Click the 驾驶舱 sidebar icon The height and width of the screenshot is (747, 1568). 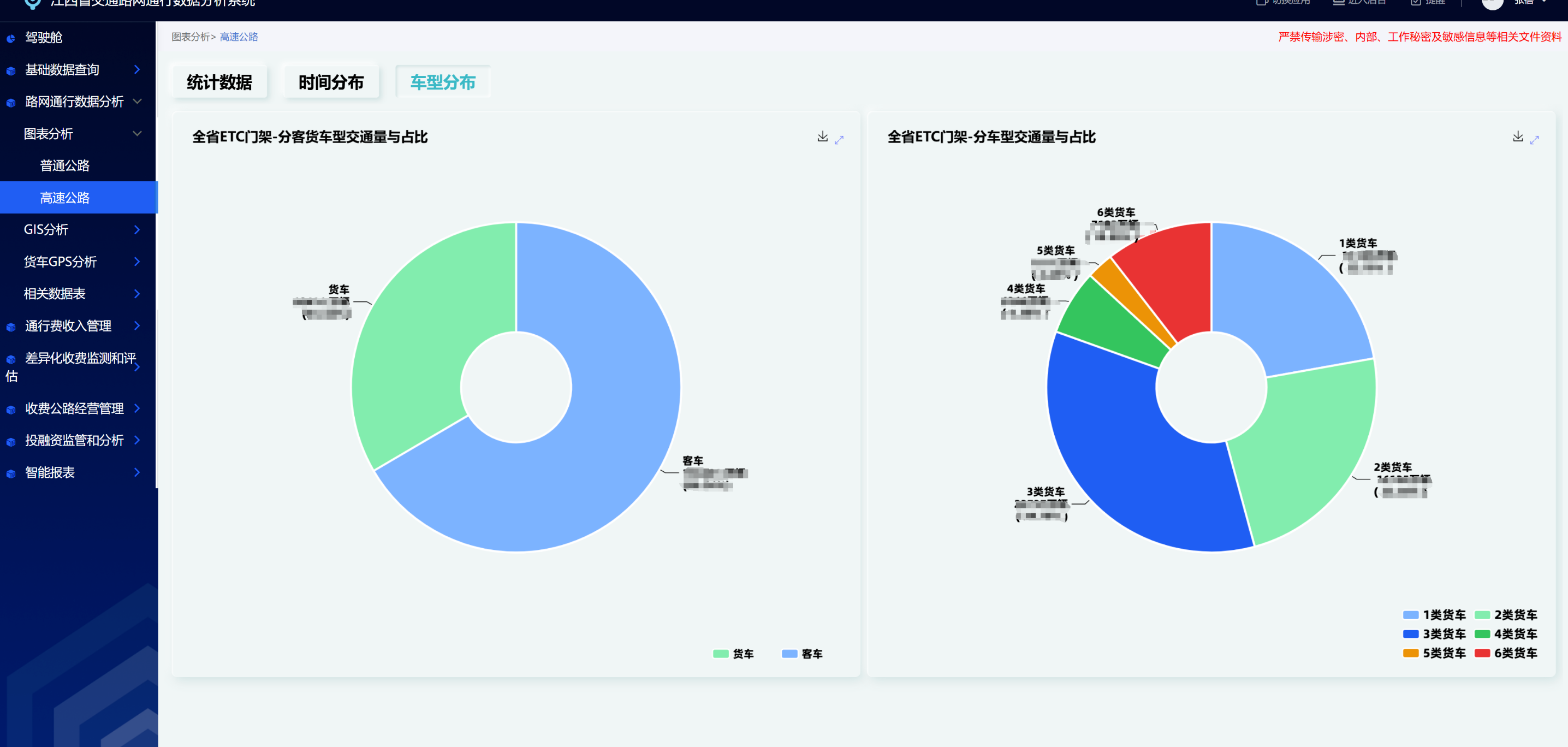(11, 38)
